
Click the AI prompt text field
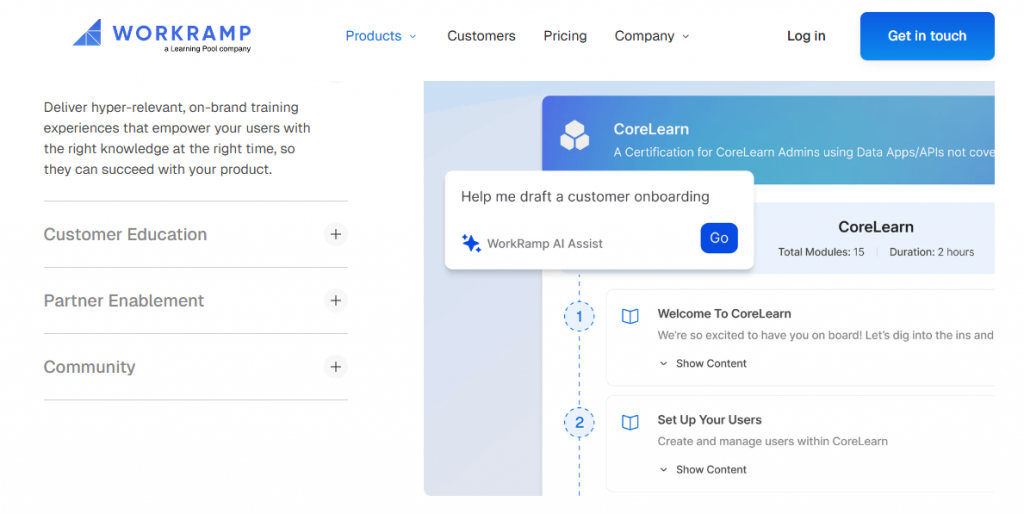tap(585, 197)
